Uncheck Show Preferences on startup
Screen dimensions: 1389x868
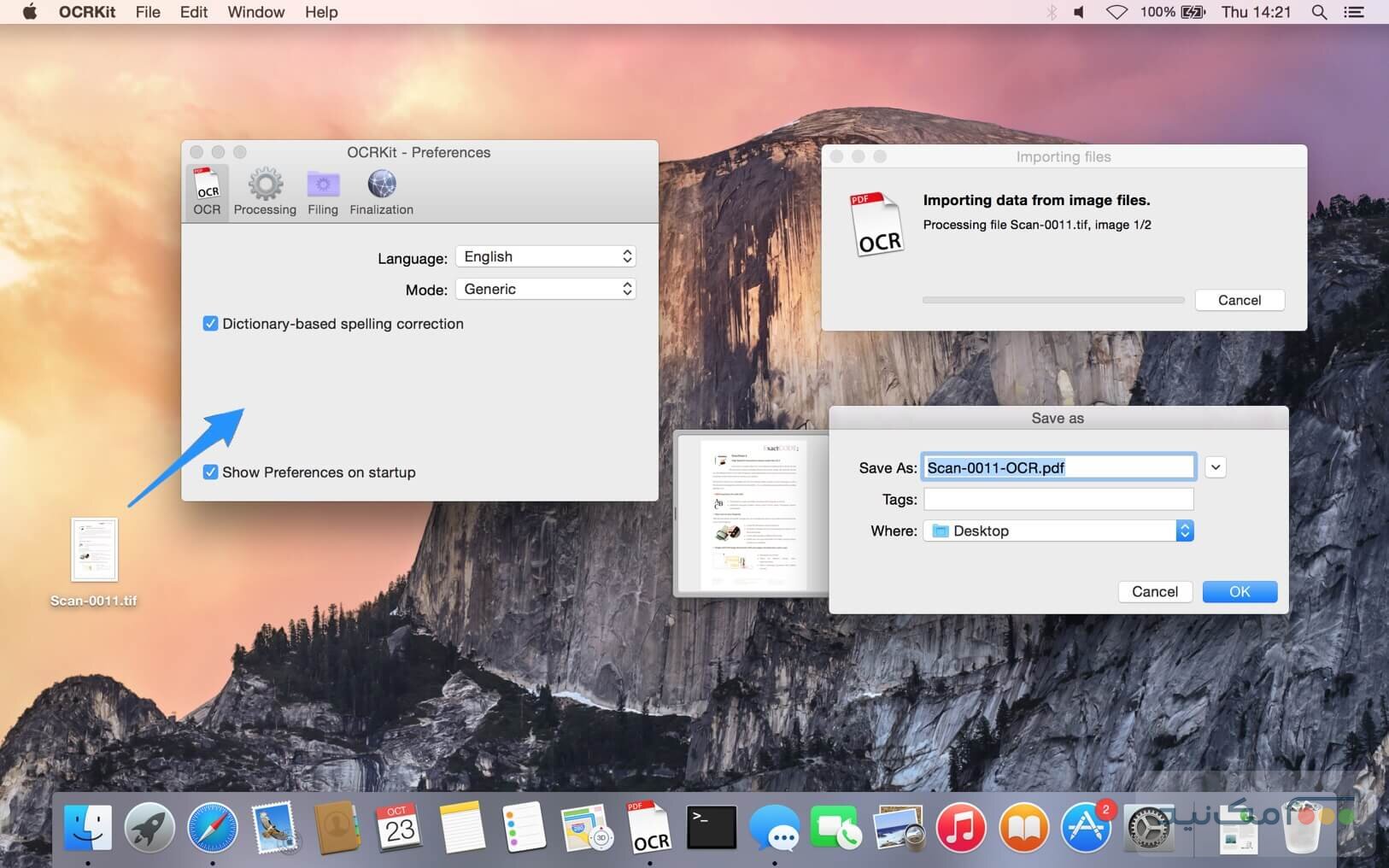pyautogui.click(x=210, y=472)
